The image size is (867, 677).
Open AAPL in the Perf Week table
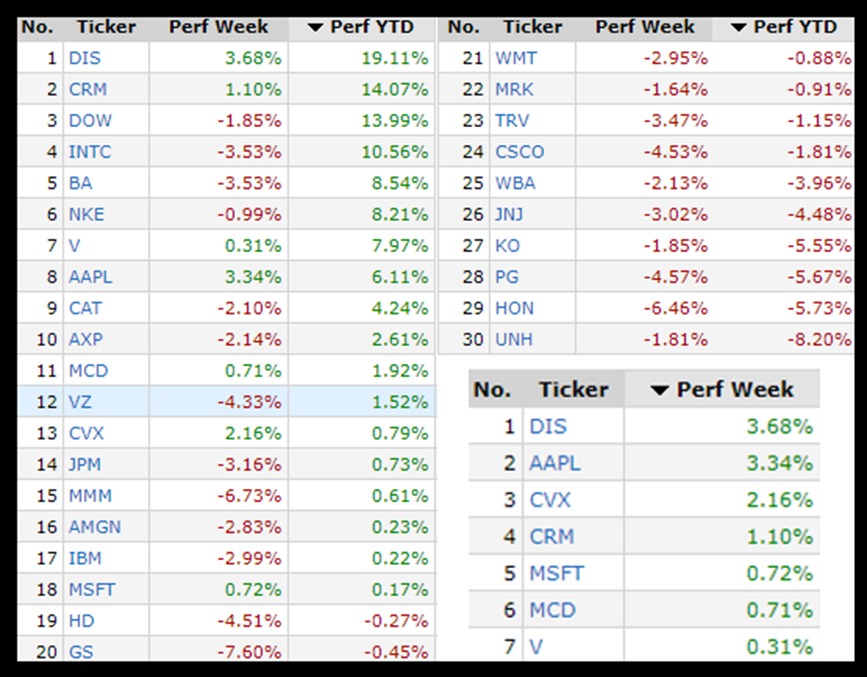tap(555, 463)
